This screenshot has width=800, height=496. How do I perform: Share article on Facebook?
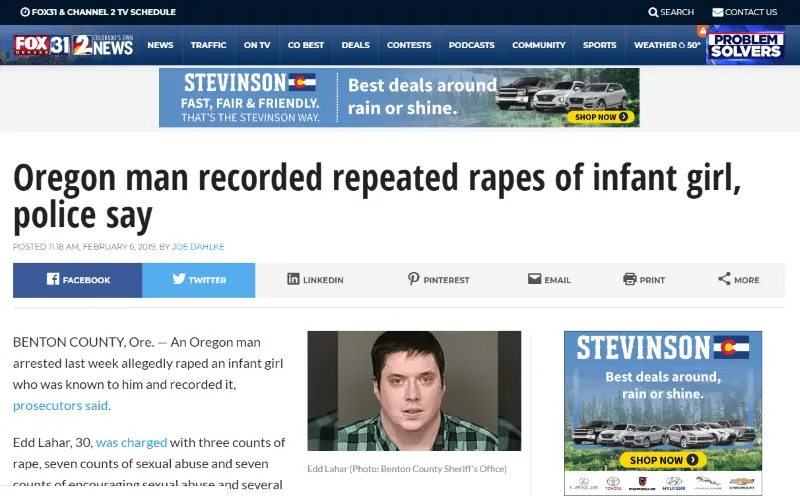78,280
